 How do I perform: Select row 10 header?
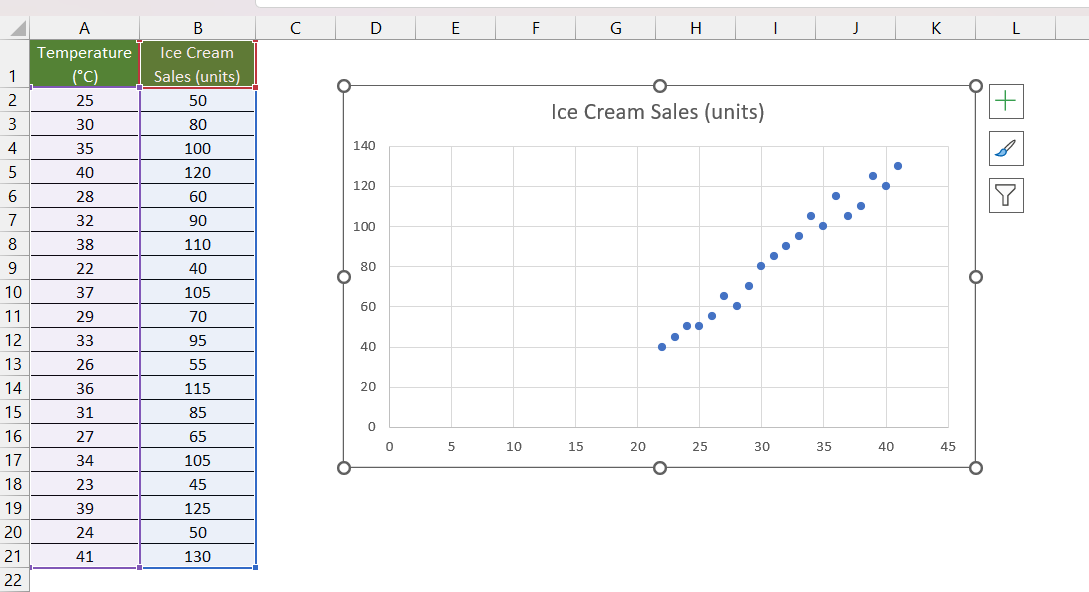tap(14, 292)
